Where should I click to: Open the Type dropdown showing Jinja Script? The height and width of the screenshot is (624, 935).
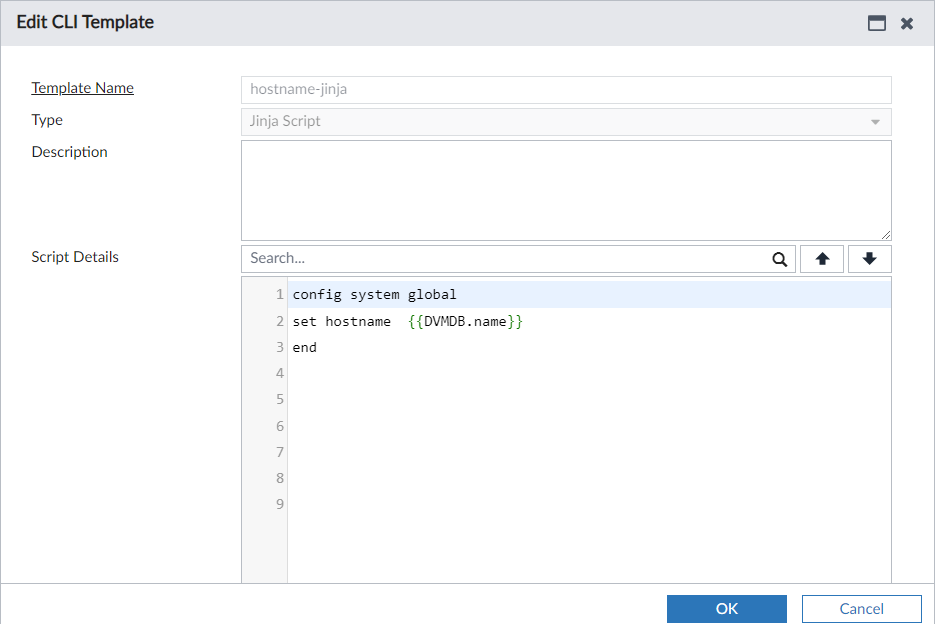pos(565,120)
